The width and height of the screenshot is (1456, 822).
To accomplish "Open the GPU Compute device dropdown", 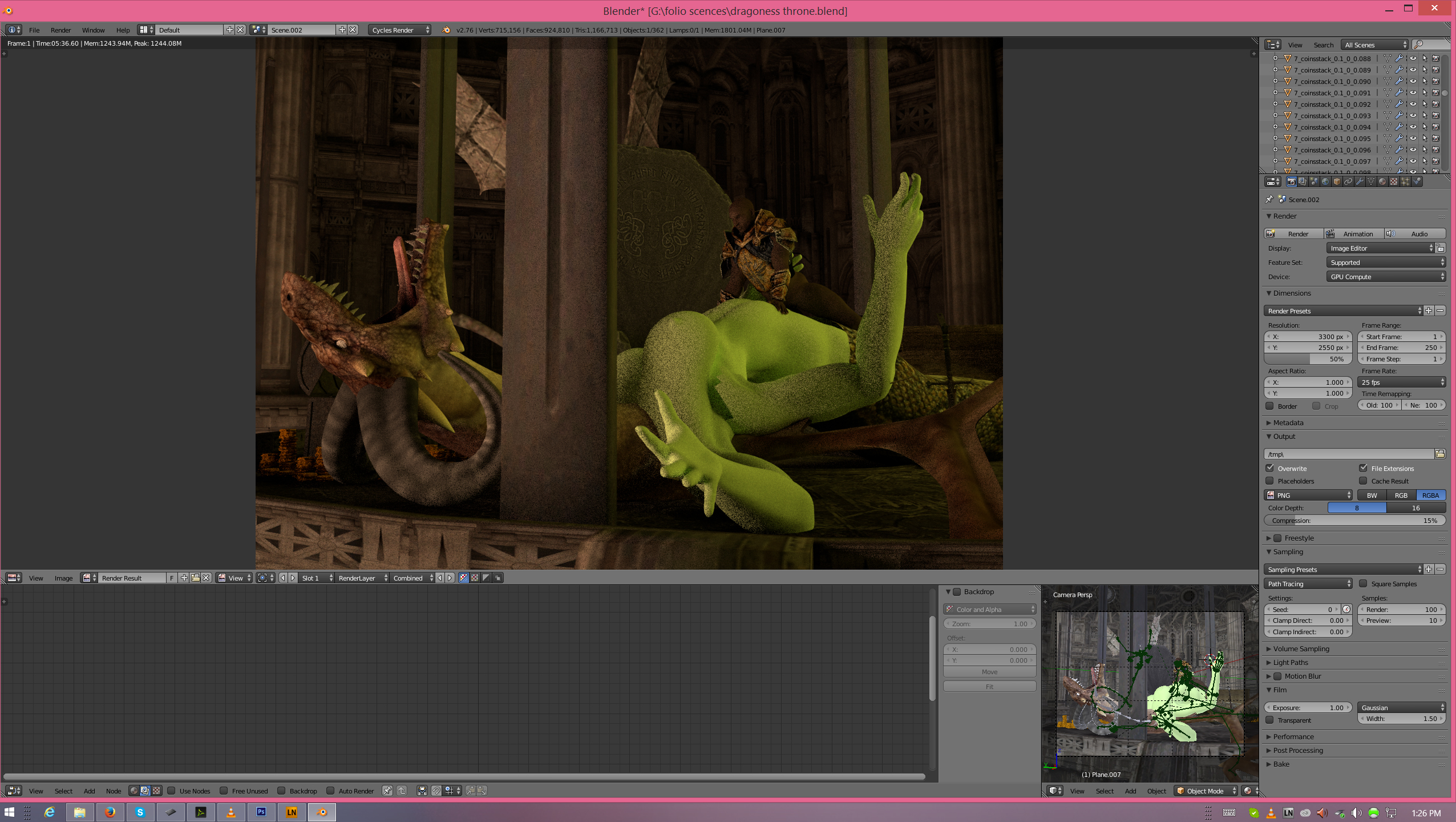I will pos(1385,277).
